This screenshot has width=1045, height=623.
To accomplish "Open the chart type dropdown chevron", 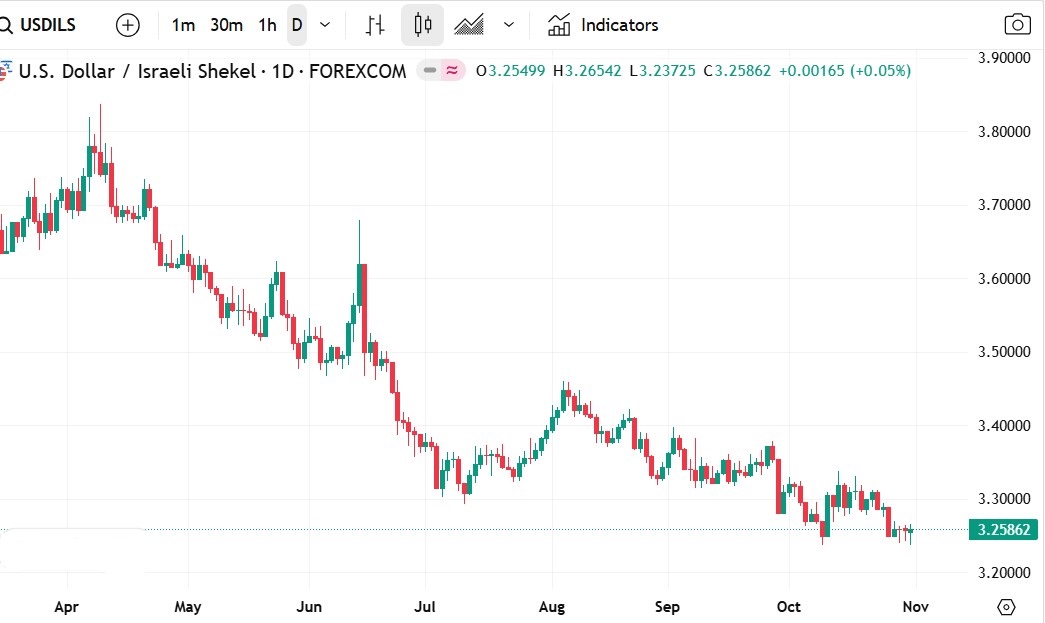I will click(x=510, y=25).
